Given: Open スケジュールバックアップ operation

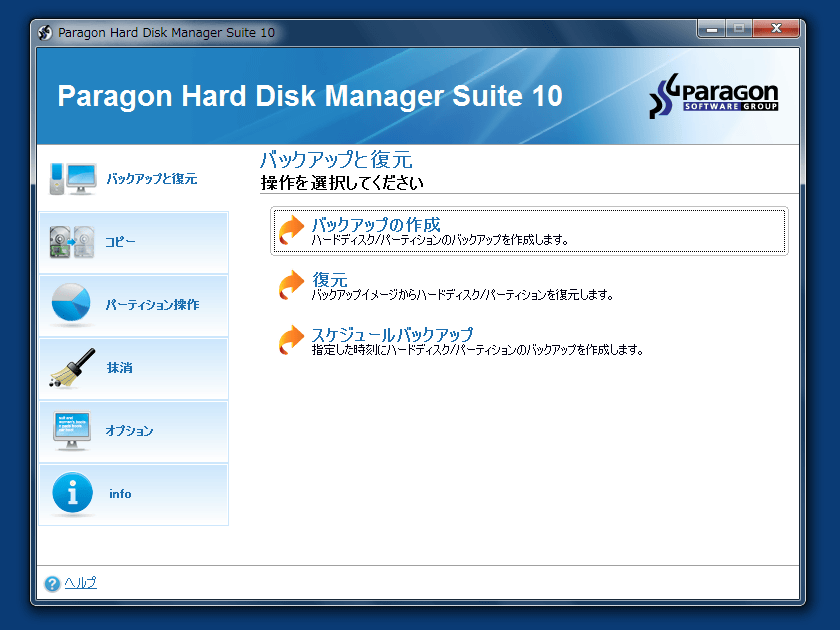Looking at the screenshot, I should point(393,335).
